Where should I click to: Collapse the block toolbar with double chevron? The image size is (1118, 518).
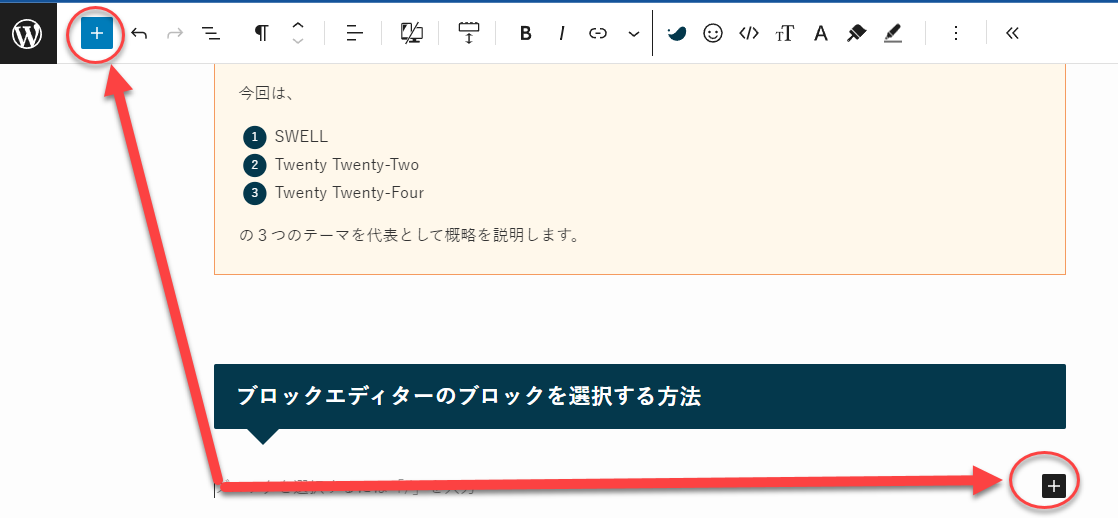[x=1012, y=34]
